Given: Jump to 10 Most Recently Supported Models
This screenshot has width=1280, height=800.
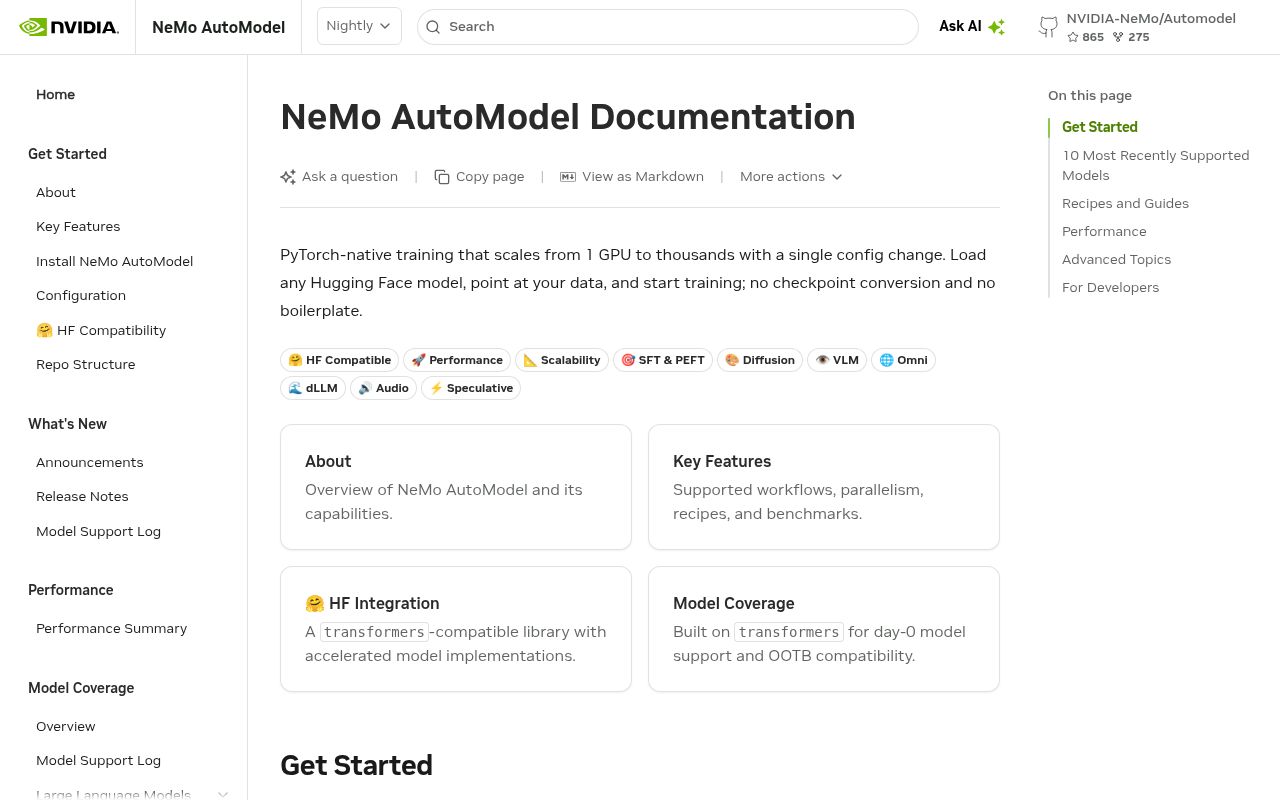Looking at the screenshot, I should coord(1156,165).
